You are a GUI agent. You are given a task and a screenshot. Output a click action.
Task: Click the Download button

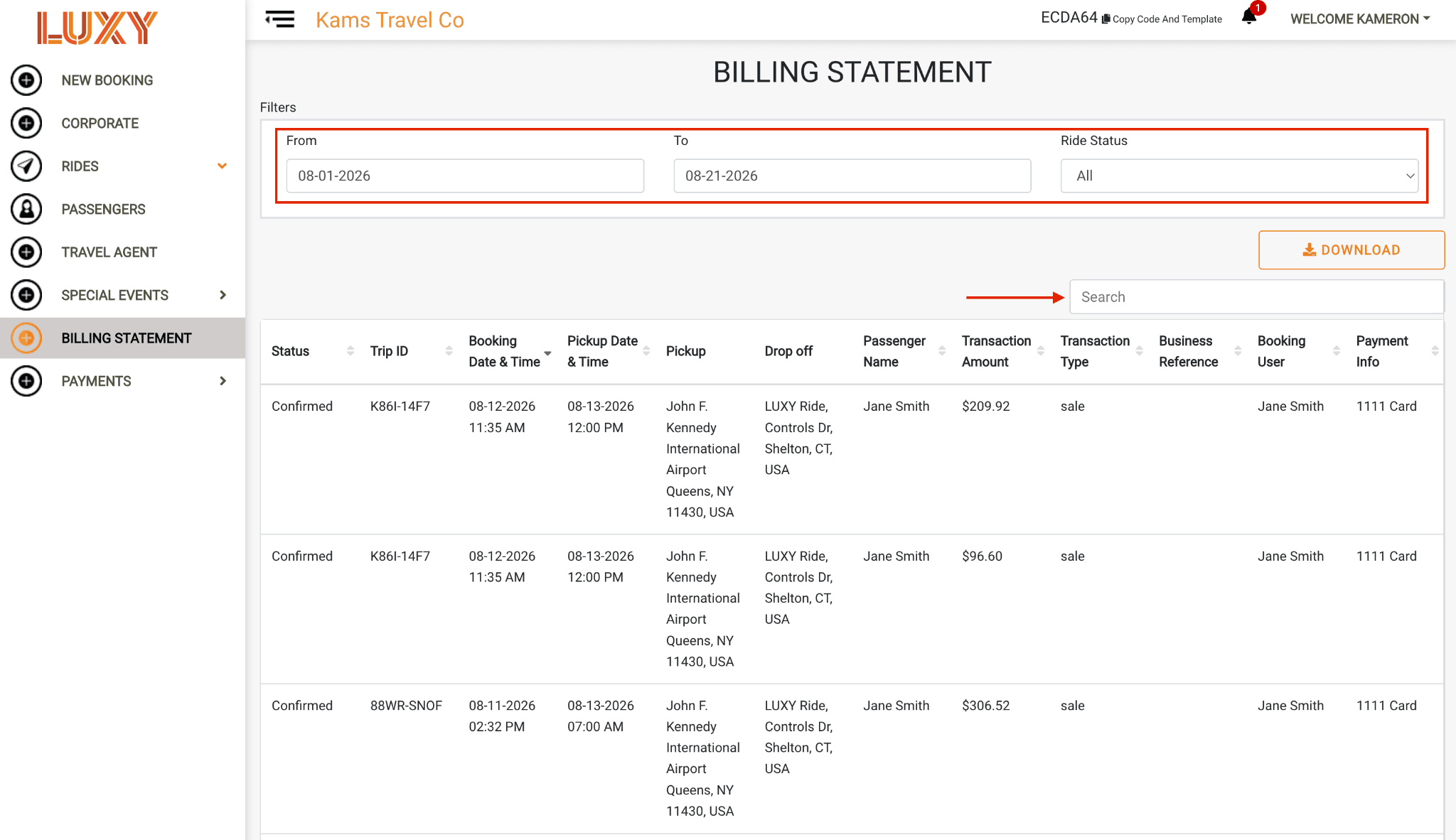point(1351,250)
